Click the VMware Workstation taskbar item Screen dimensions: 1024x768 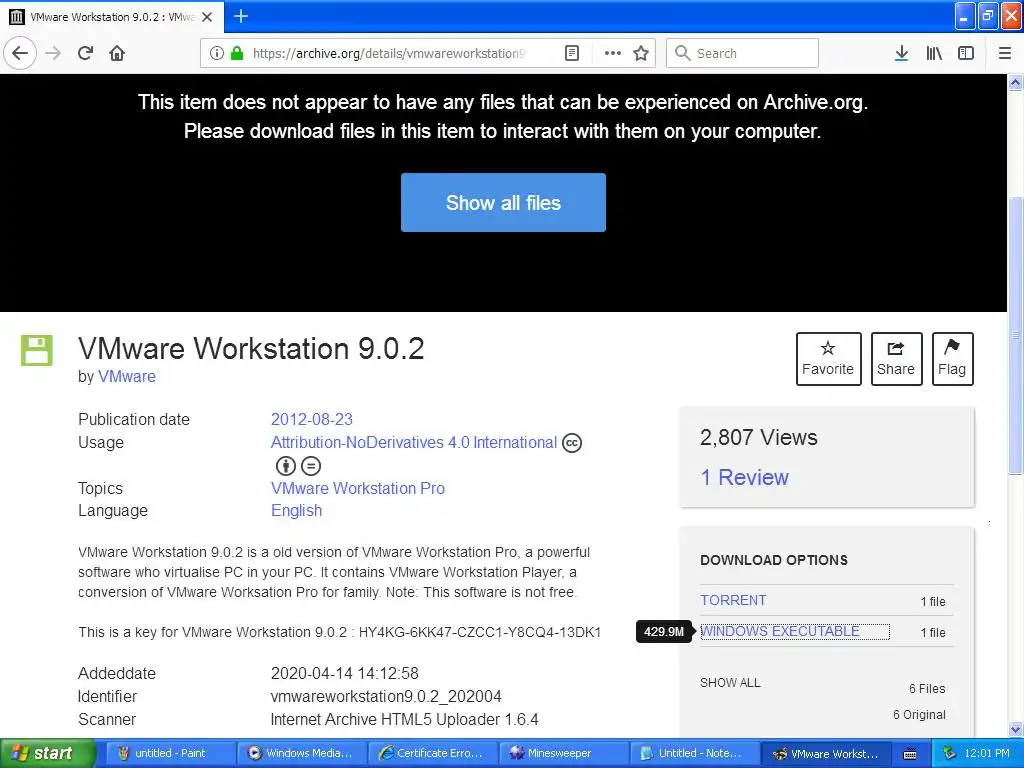(825, 753)
